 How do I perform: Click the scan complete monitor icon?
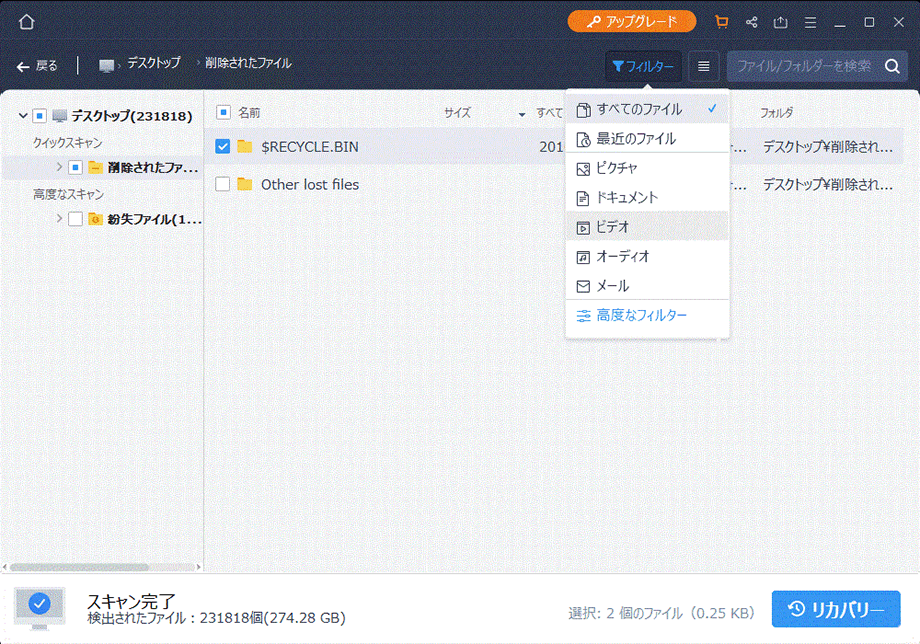click(39, 608)
